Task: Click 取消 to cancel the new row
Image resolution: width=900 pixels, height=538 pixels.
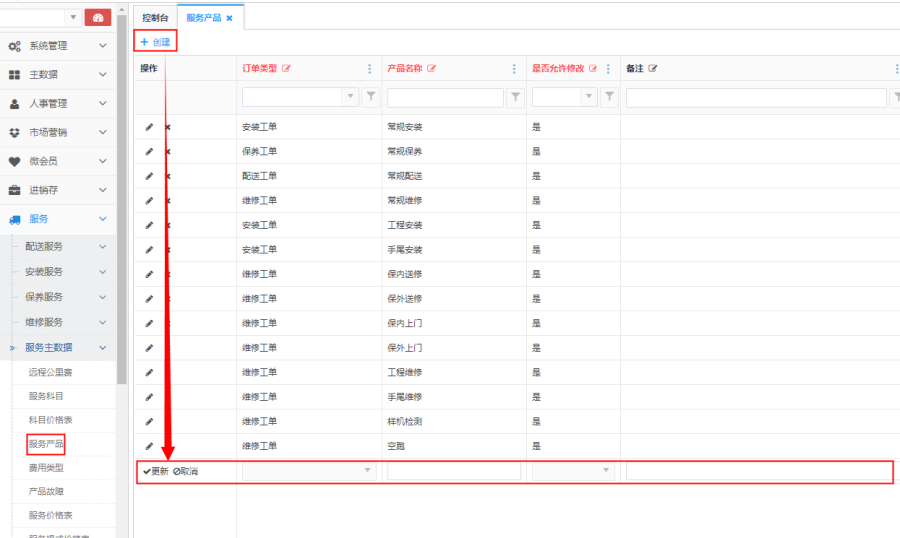Action: tap(186, 471)
